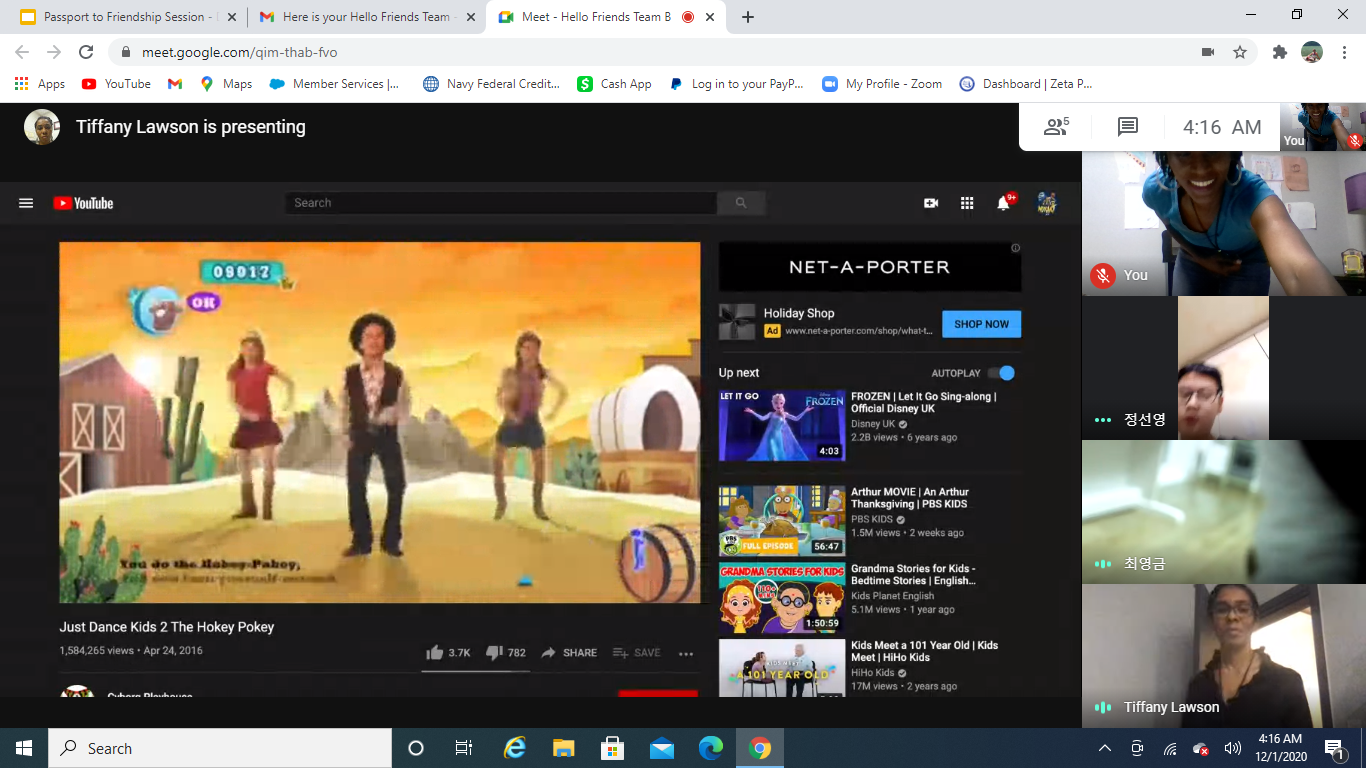This screenshot has height=768, width=1366.
Task: Open Grandma Stories for Kids title link
Action: (913, 574)
